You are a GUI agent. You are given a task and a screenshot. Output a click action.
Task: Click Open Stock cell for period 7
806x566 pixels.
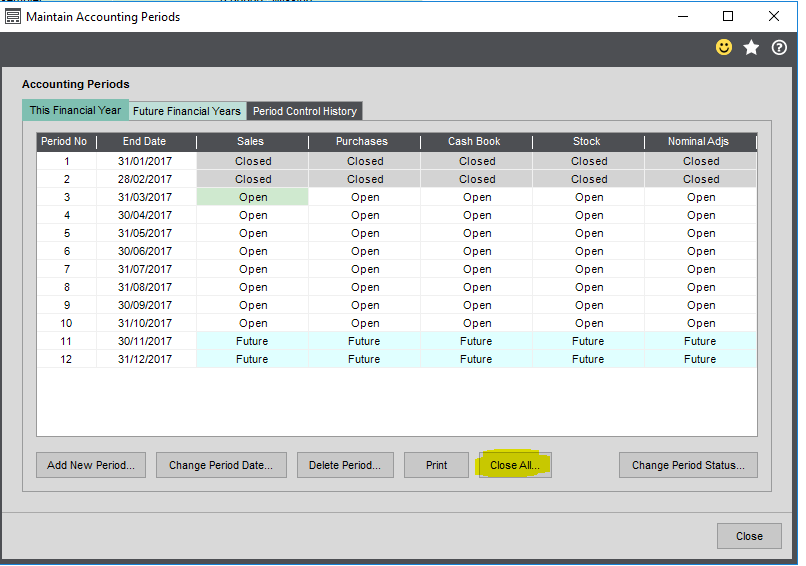click(x=589, y=269)
